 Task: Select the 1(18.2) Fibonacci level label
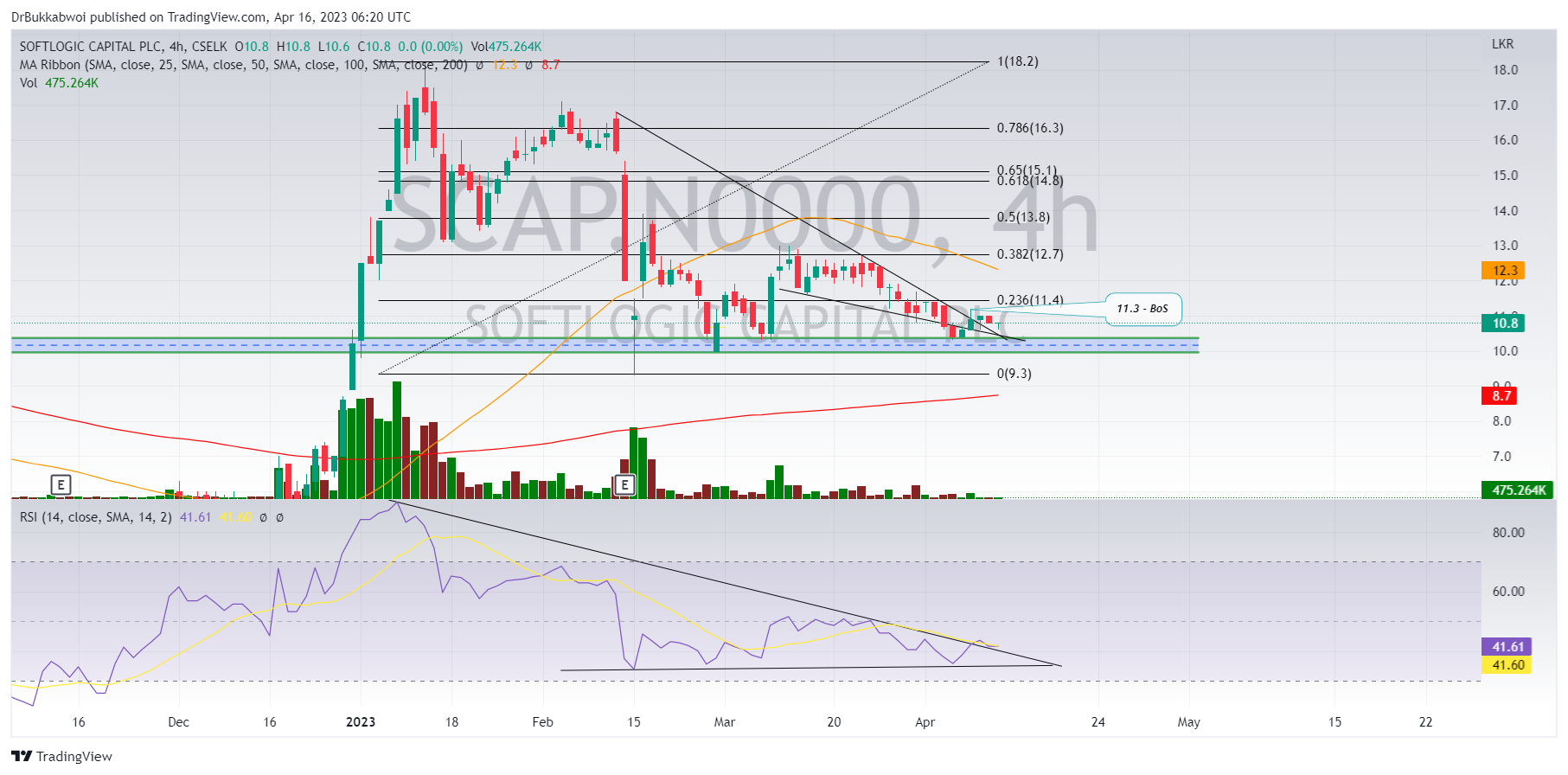tap(1017, 61)
